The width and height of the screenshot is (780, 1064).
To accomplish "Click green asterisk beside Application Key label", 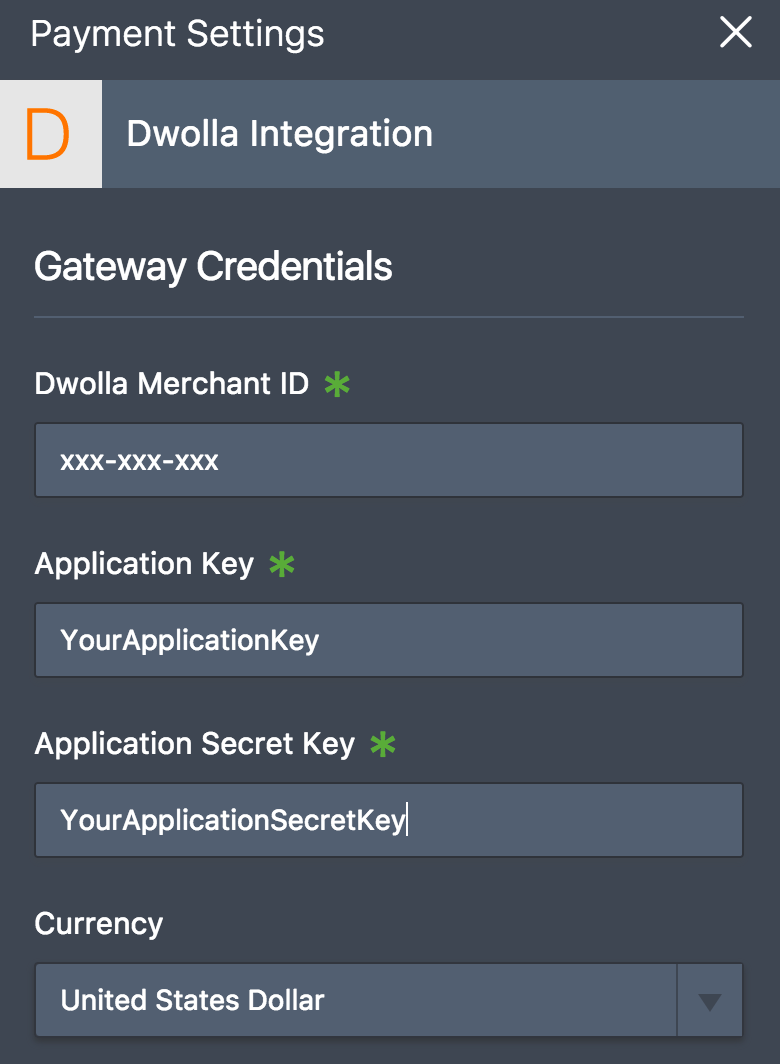I will pos(282,565).
